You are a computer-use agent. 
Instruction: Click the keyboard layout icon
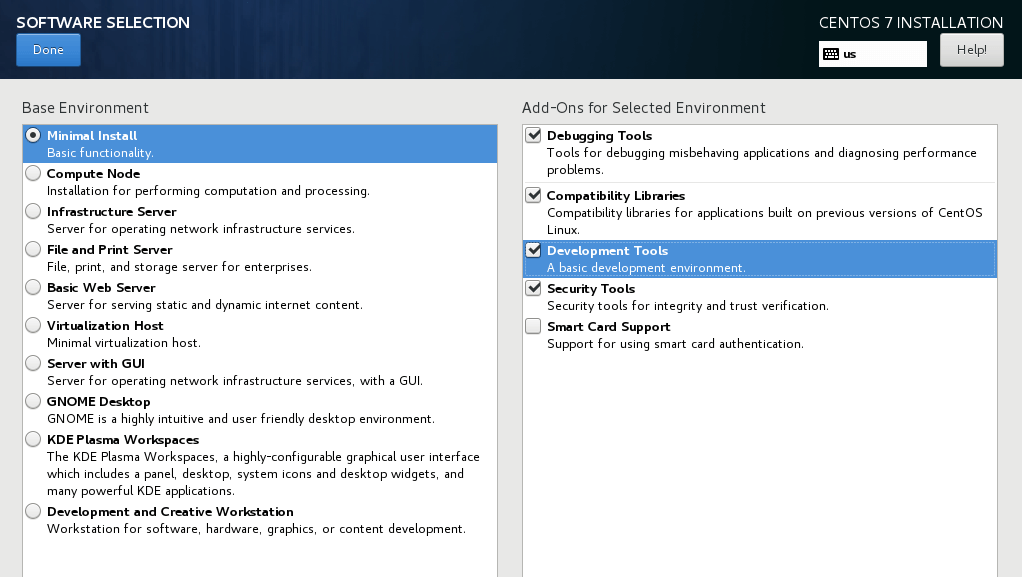coord(830,54)
